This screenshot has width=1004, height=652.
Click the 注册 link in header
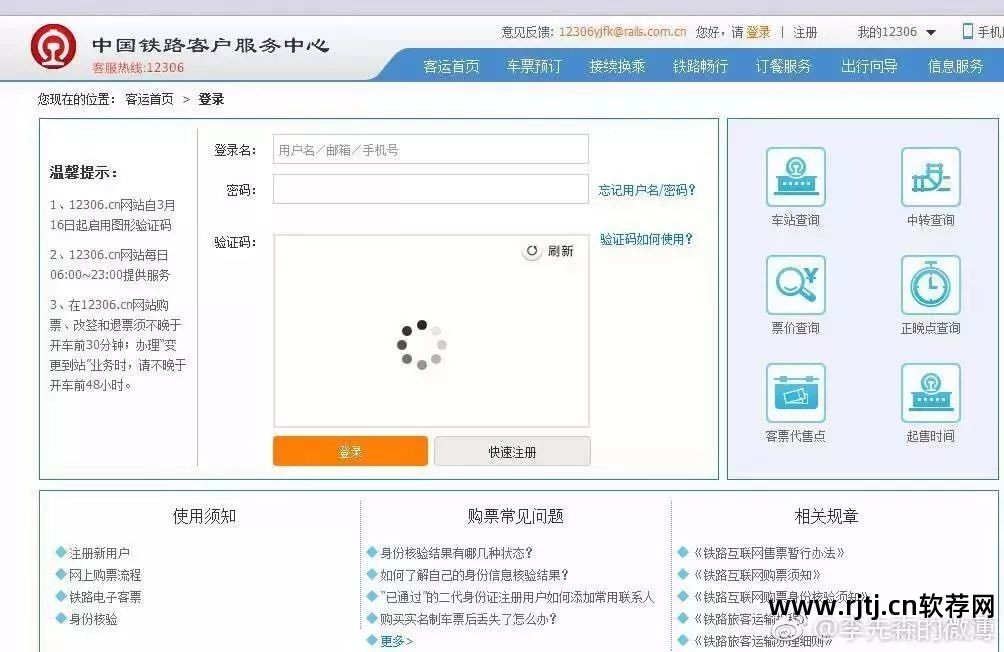coord(805,32)
